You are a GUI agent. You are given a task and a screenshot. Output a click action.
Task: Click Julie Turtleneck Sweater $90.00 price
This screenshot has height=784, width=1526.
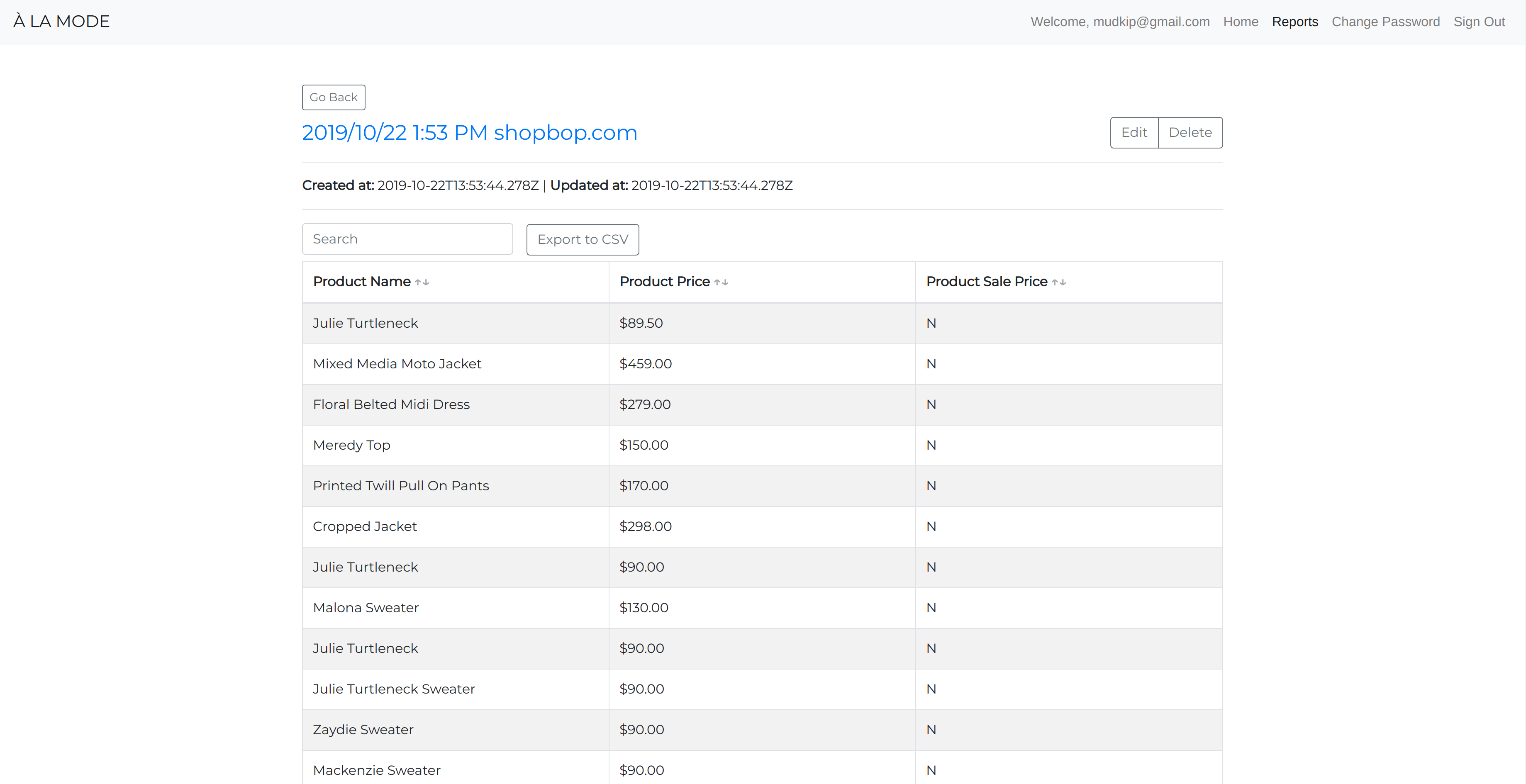point(762,689)
